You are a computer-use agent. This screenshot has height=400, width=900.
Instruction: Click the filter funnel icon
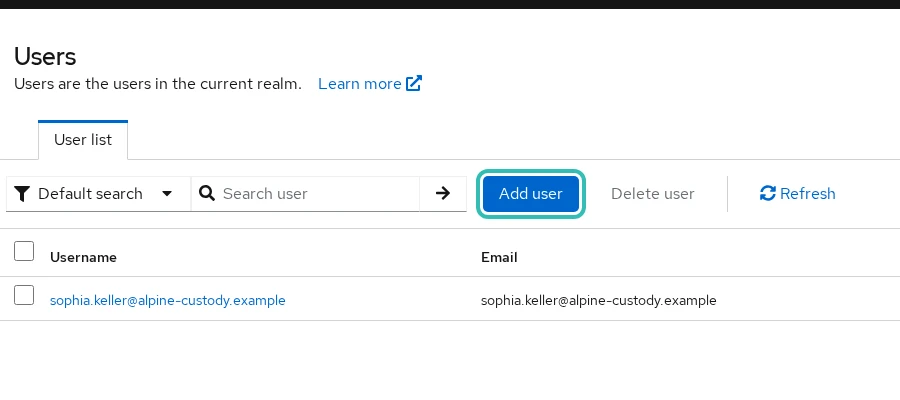tap(22, 194)
